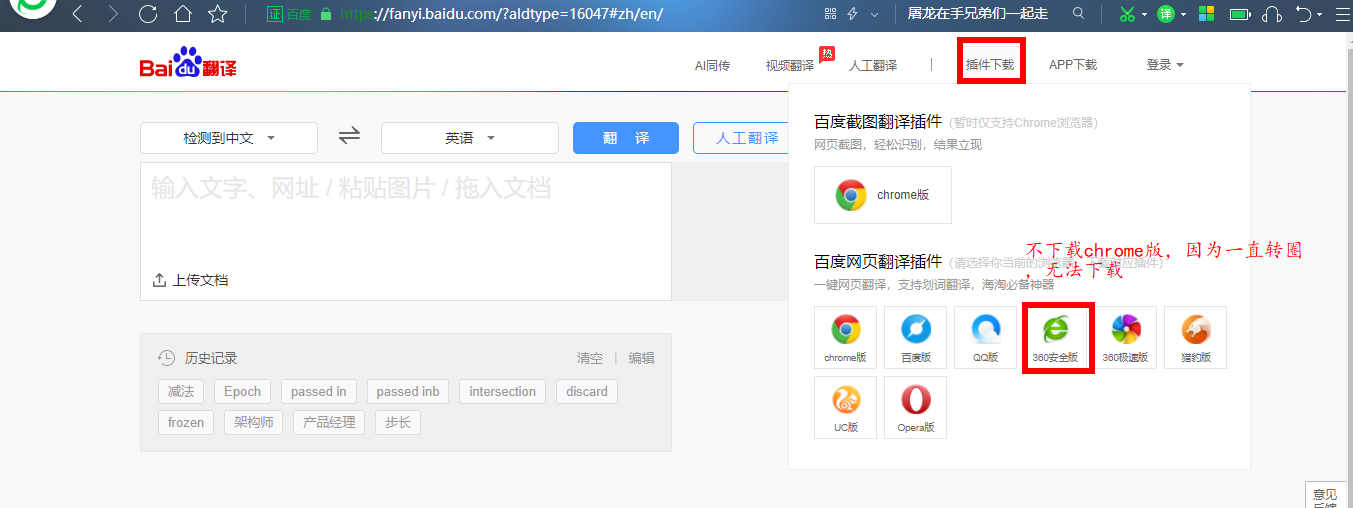Image resolution: width=1353 pixels, height=508 pixels.
Task: Reload the page with the refresh icon
Action: (x=148, y=14)
